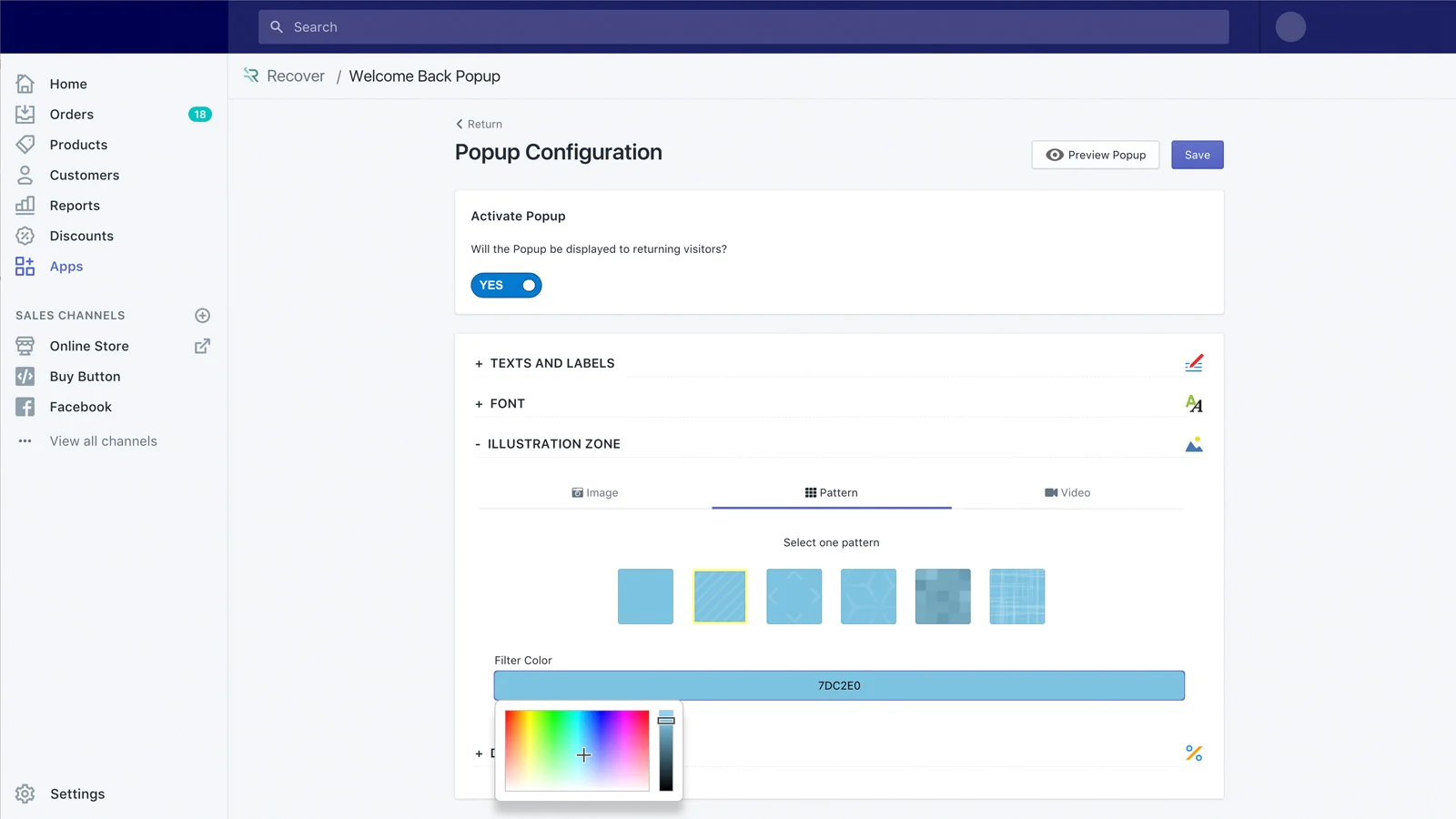This screenshot has height=819, width=1456.
Task: Click View all channels link
Action: pyautogui.click(x=104, y=441)
